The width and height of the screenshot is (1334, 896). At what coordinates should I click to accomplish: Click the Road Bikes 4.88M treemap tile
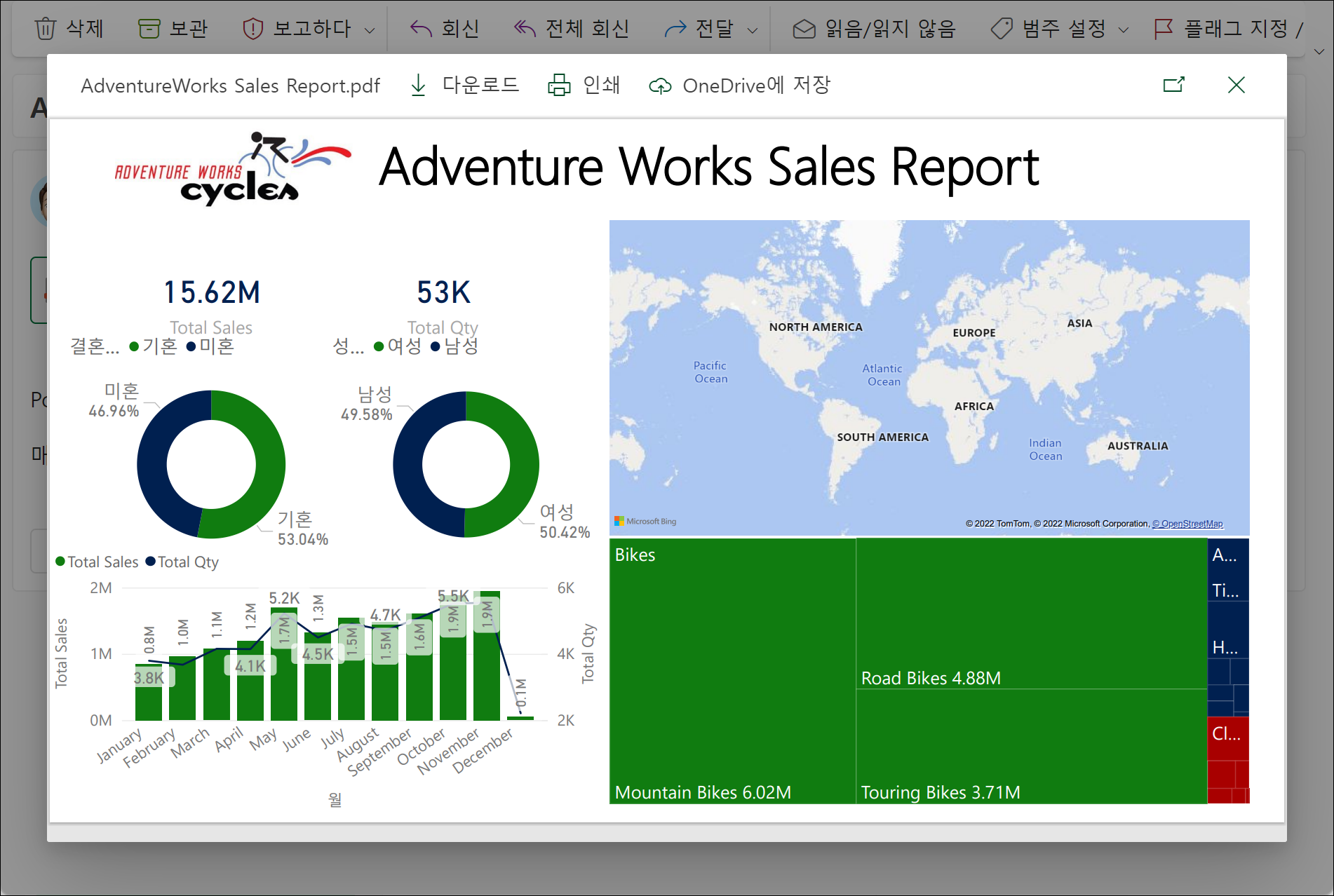(1032, 613)
